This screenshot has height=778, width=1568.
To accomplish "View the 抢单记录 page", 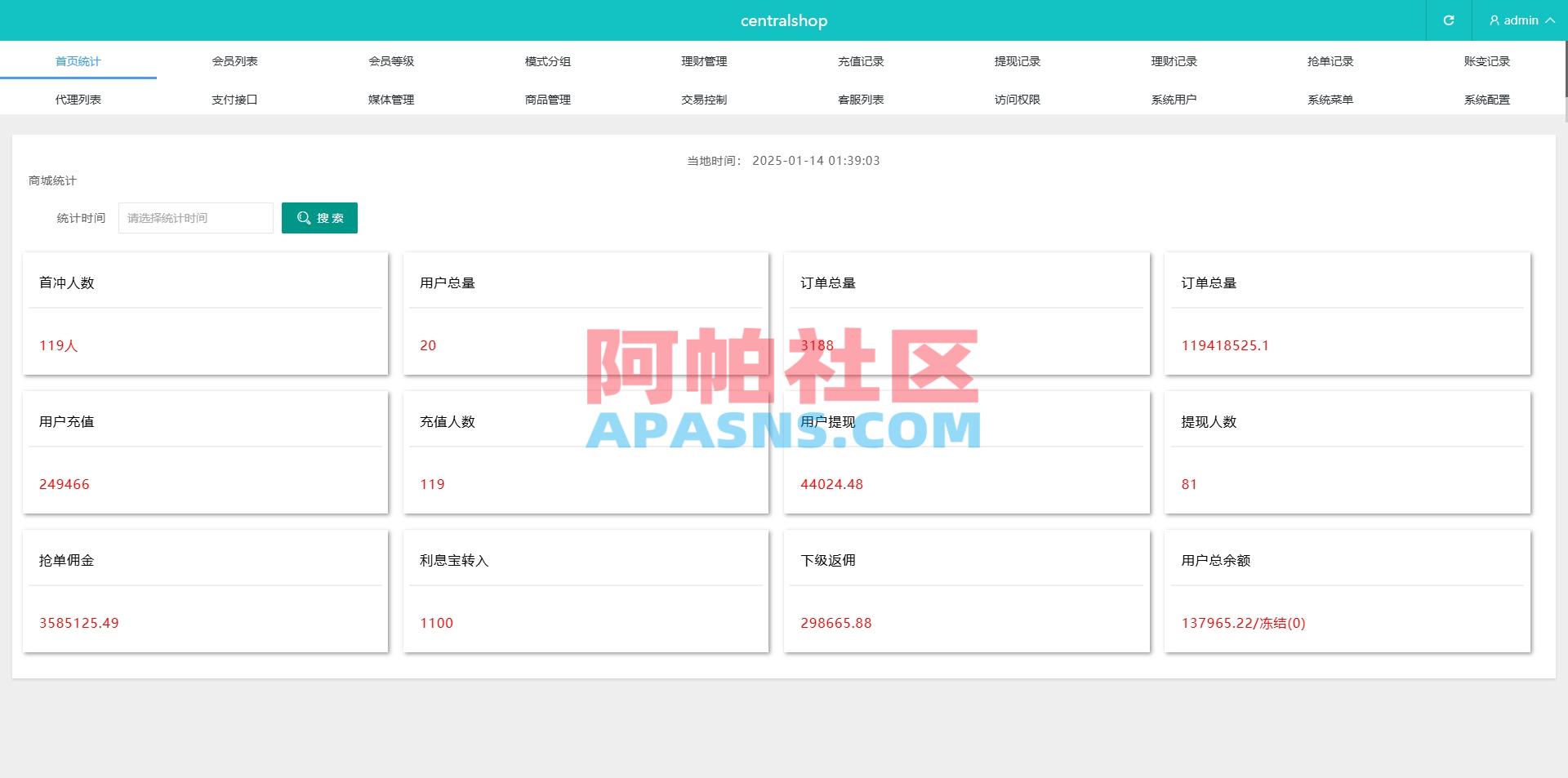I will tap(1330, 60).
